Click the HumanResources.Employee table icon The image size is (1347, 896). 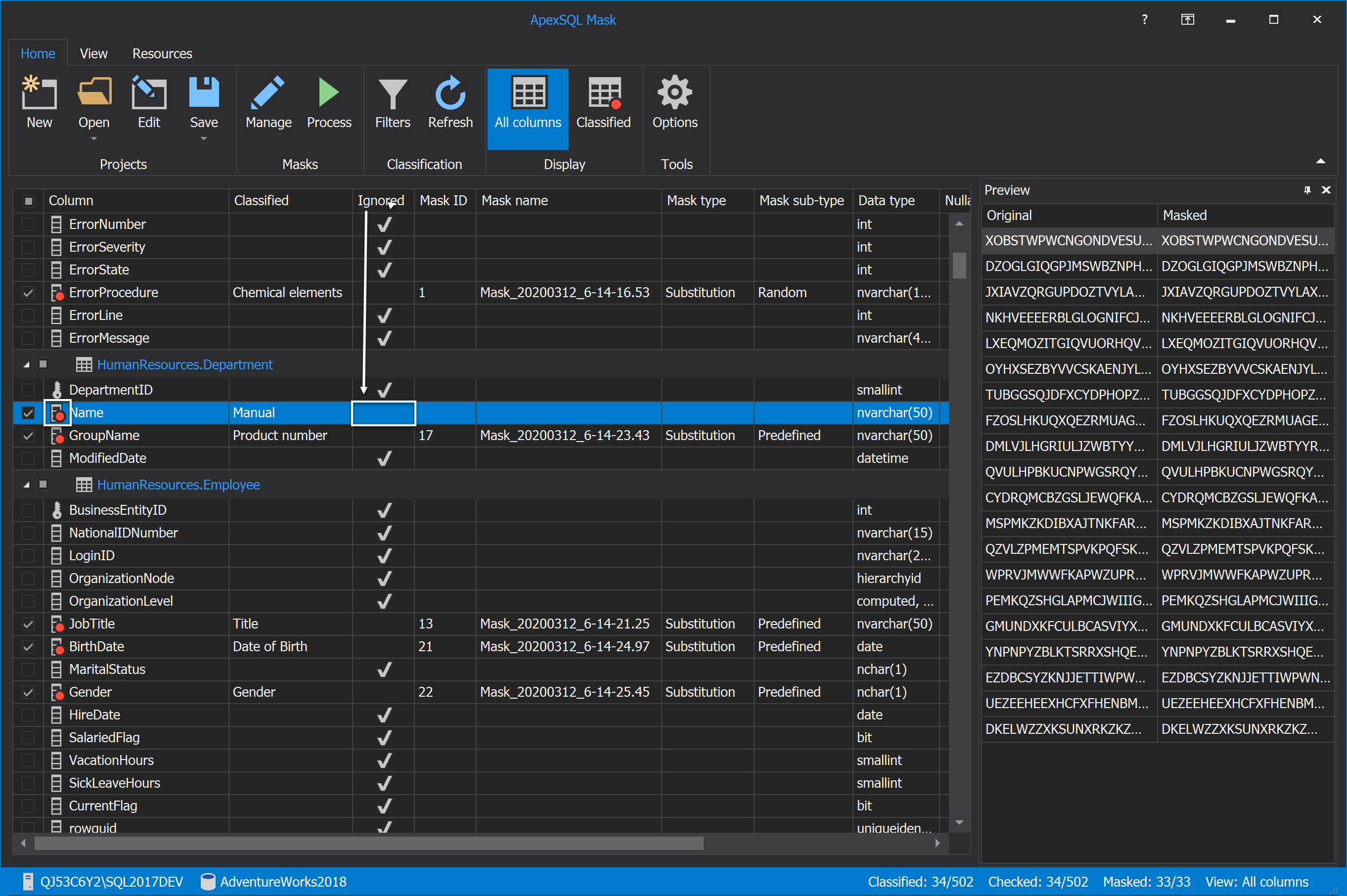(84, 485)
